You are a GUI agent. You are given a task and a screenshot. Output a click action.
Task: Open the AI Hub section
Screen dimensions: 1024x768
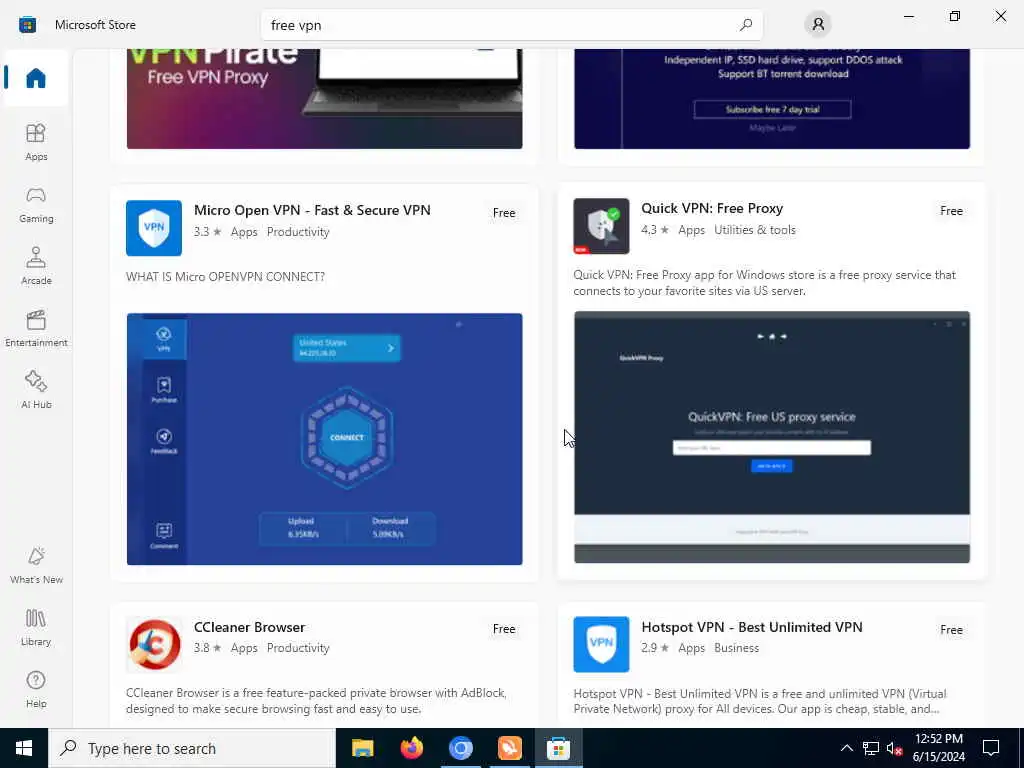tap(36, 390)
